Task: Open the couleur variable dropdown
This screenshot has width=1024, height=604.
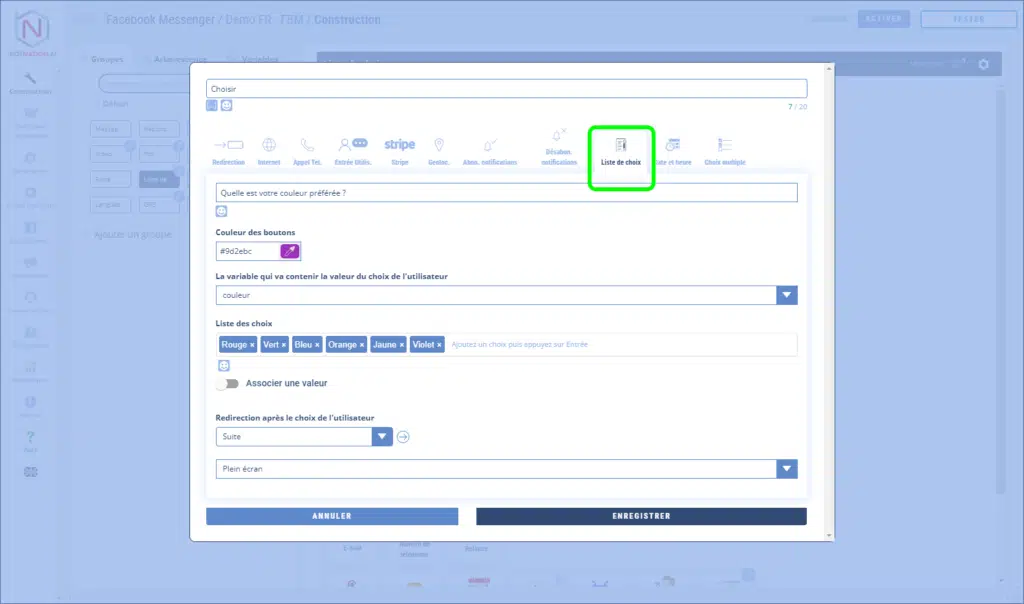Action: (787, 295)
